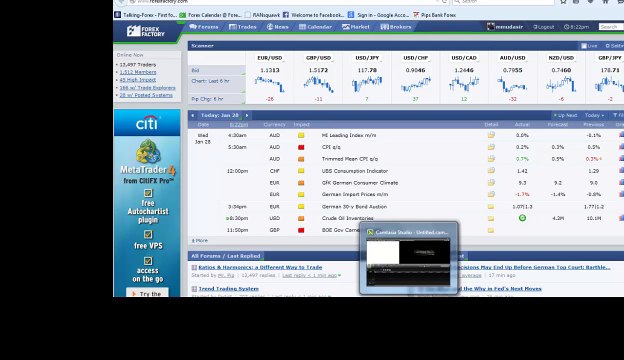Click the Try the button in citi ad
Screen dimensions: 624x360
pos(147,293)
